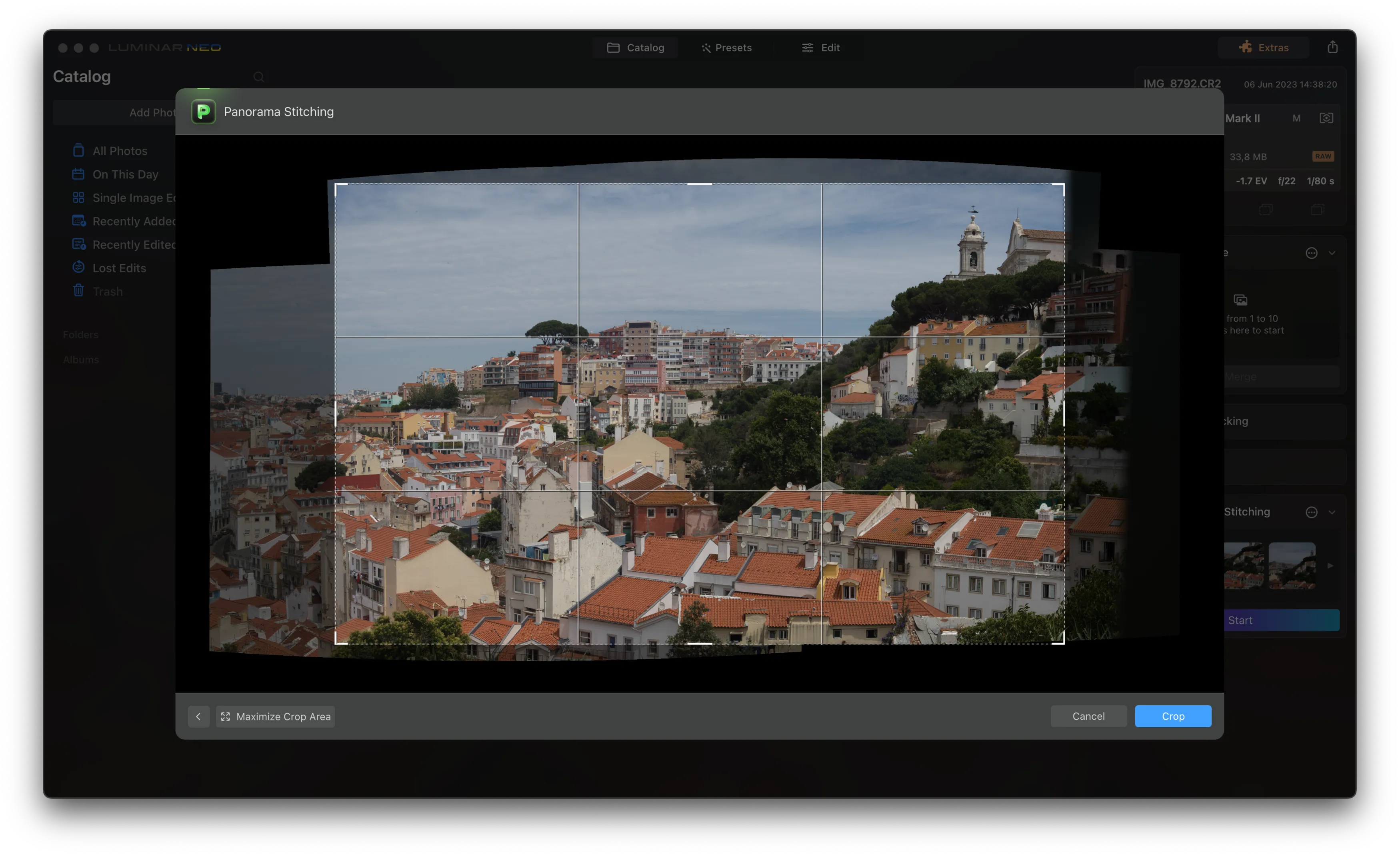Click the Trash icon in sidebar

78,291
